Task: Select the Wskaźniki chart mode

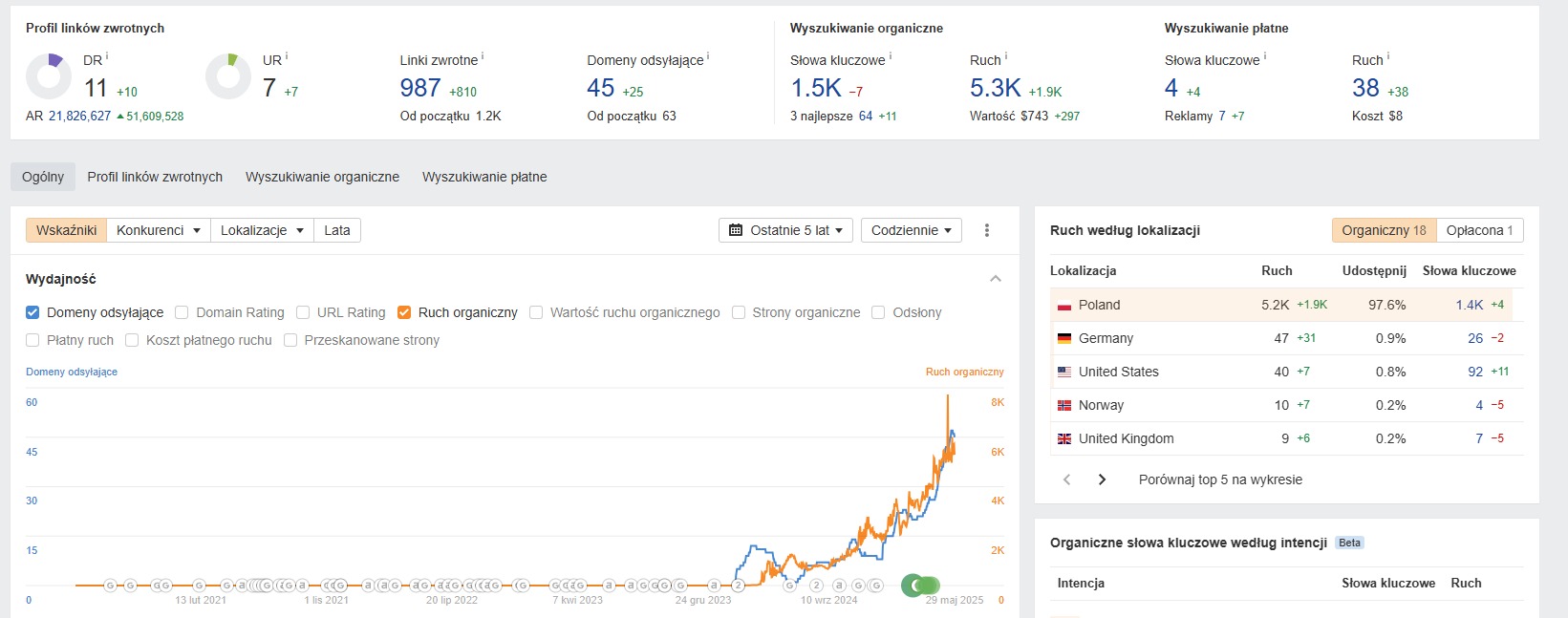Action: (66, 230)
